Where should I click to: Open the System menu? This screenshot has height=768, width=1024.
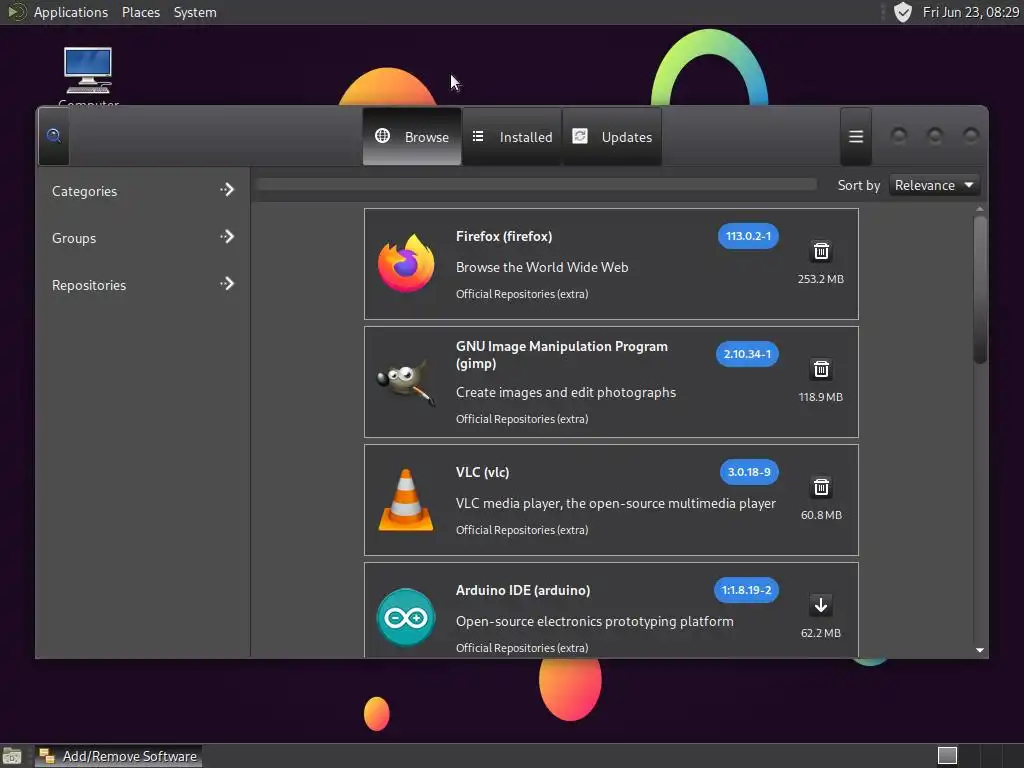point(195,12)
